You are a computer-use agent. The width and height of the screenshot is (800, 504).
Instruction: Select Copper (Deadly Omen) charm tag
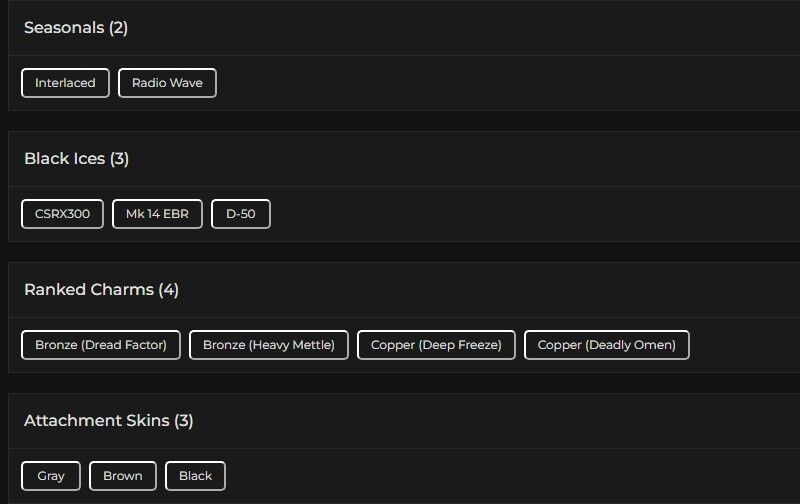(607, 345)
